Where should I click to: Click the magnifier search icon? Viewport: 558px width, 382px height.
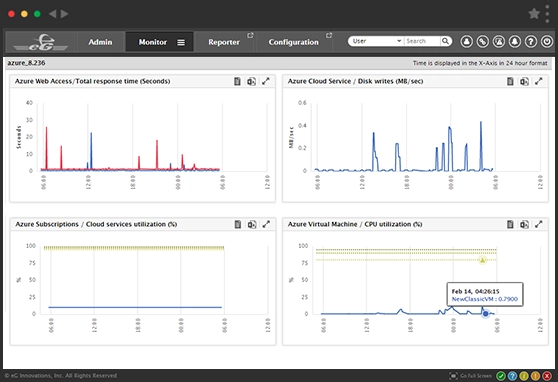[x=445, y=41]
